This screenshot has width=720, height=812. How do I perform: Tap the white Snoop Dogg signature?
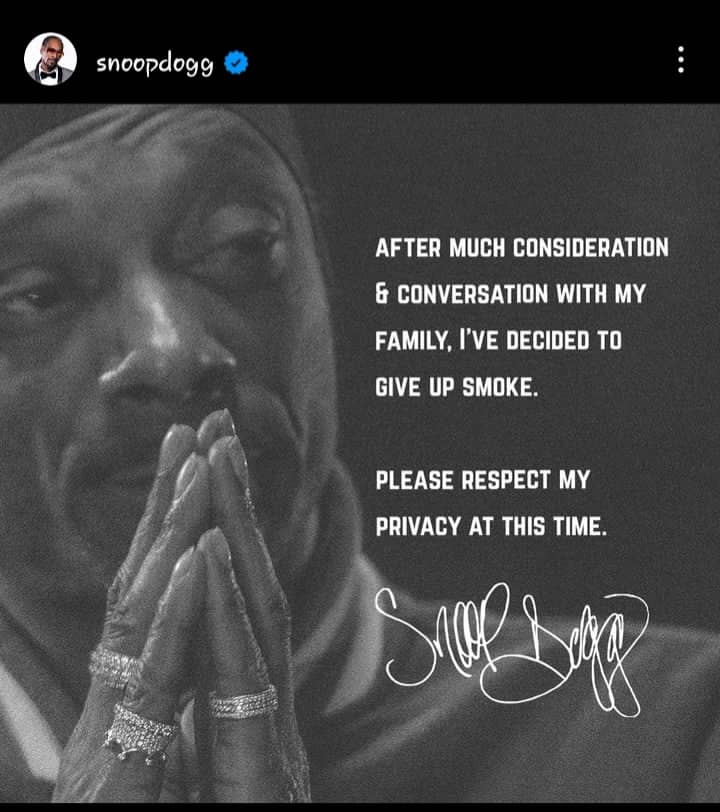(510, 648)
